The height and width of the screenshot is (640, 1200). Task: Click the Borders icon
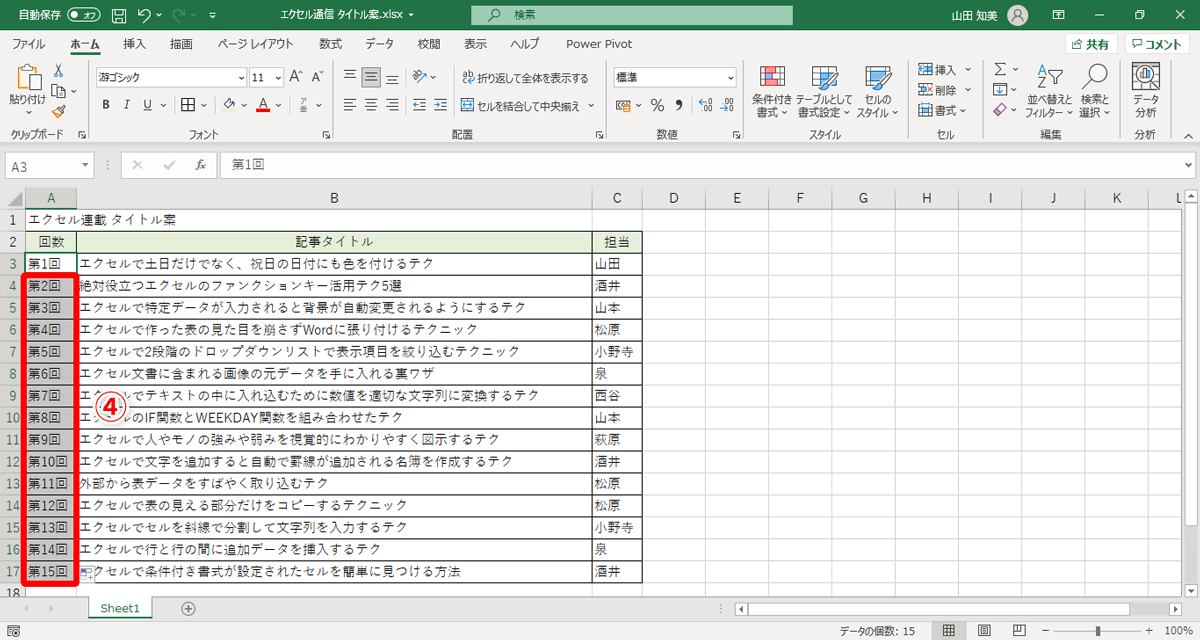pos(188,104)
